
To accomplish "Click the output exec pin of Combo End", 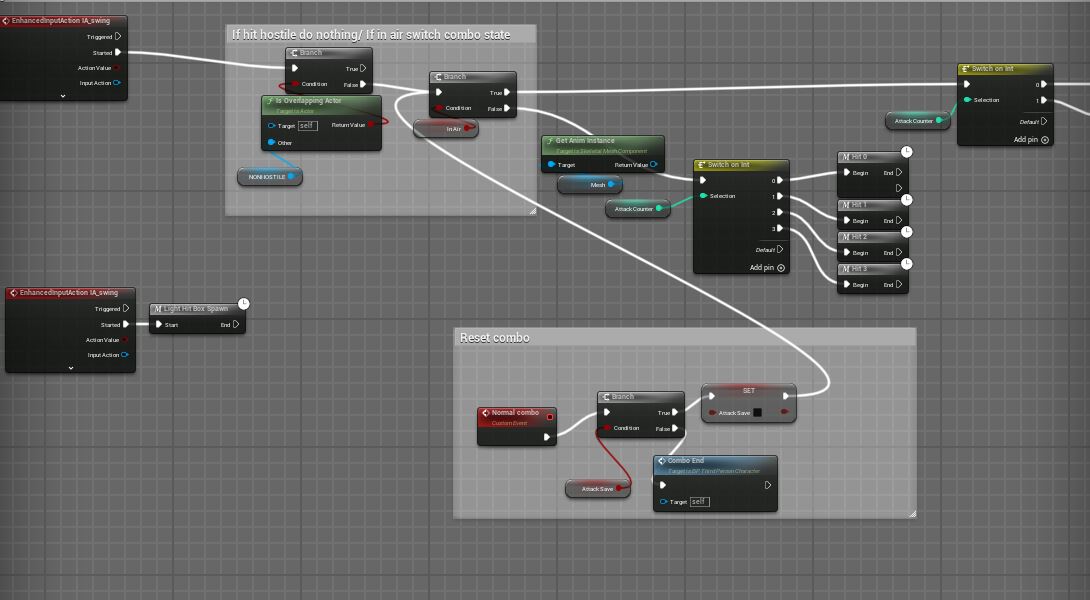I will [x=767, y=485].
